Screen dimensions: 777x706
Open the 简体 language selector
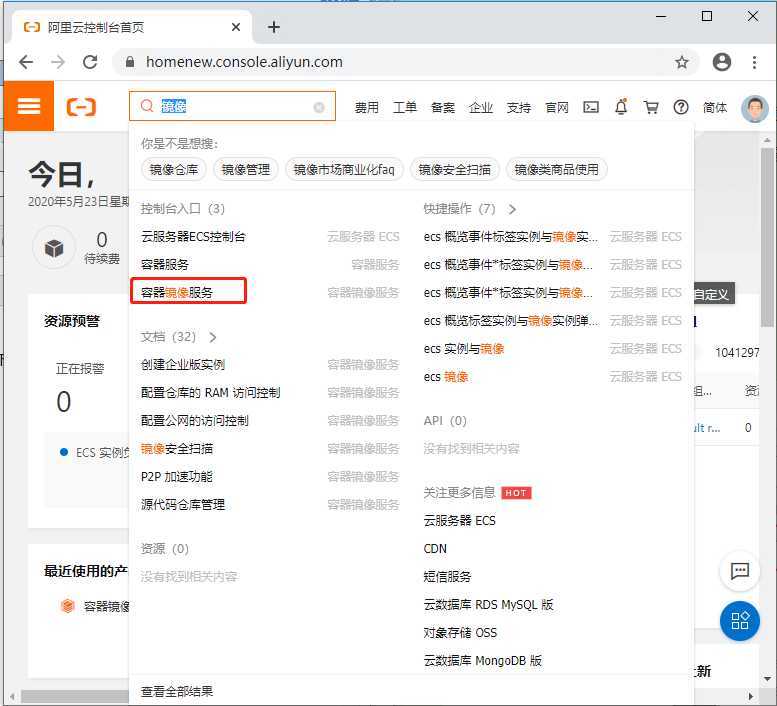click(715, 107)
